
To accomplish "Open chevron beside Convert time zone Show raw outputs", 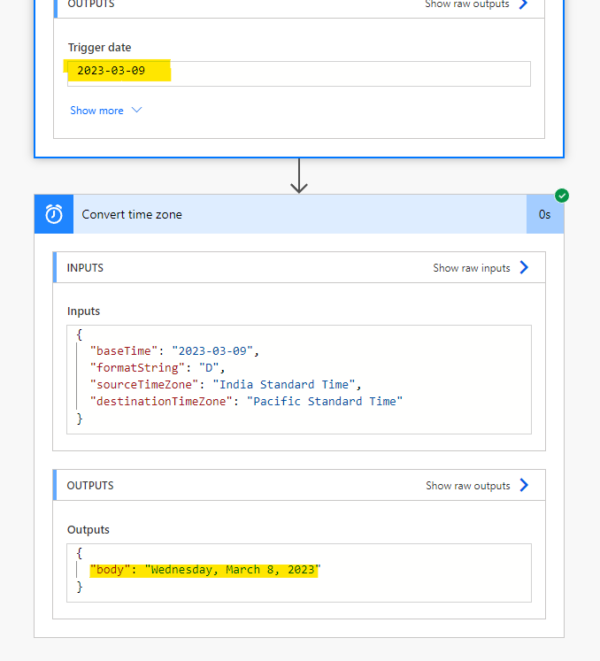I will tap(524, 485).
